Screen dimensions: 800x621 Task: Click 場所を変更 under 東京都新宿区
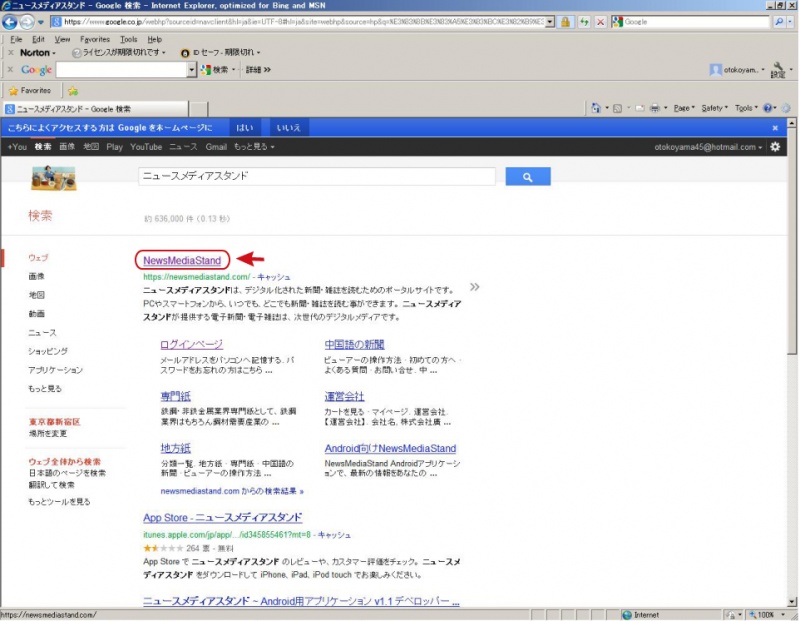click(x=48, y=433)
